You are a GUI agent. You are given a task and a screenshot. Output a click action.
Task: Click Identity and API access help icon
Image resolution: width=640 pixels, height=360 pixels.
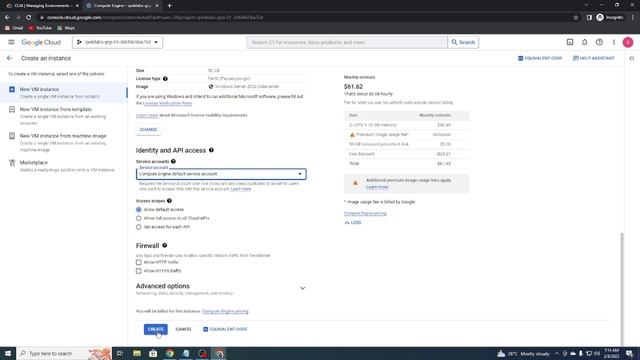(x=211, y=150)
